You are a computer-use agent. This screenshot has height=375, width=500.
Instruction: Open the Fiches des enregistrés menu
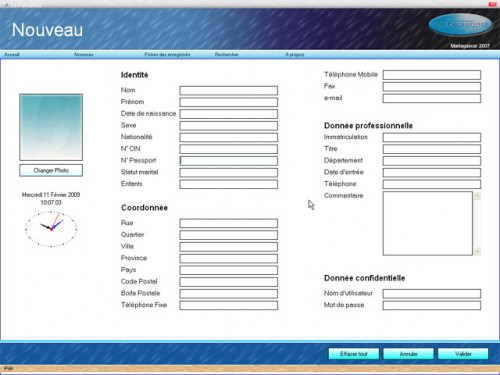coord(167,54)
